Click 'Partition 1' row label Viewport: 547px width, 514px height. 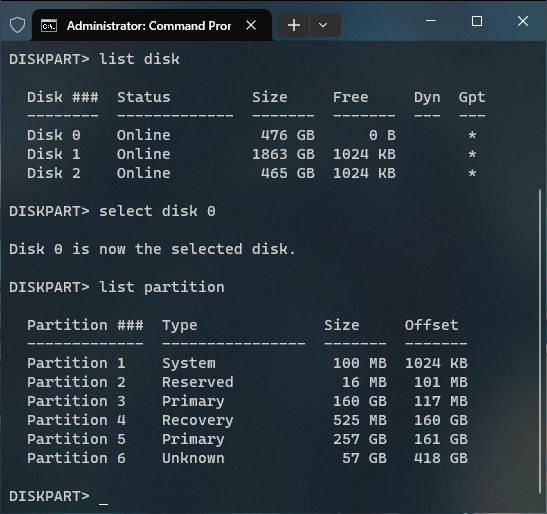(76, 363)
